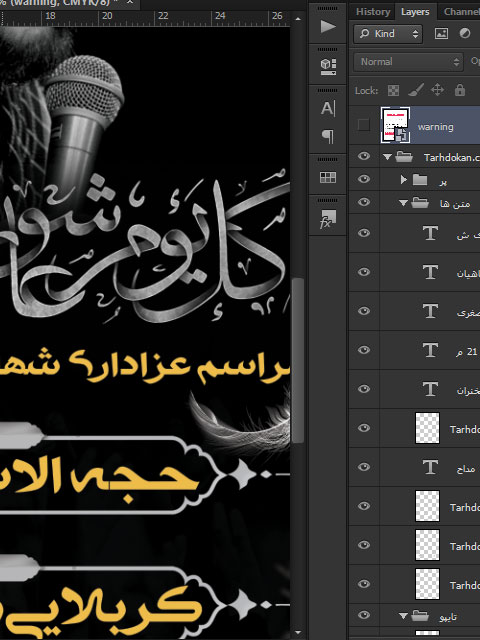Viewport: 480px width, 640px height.
Task: Open the Normal blend mode dropdown
Action: 408,62
